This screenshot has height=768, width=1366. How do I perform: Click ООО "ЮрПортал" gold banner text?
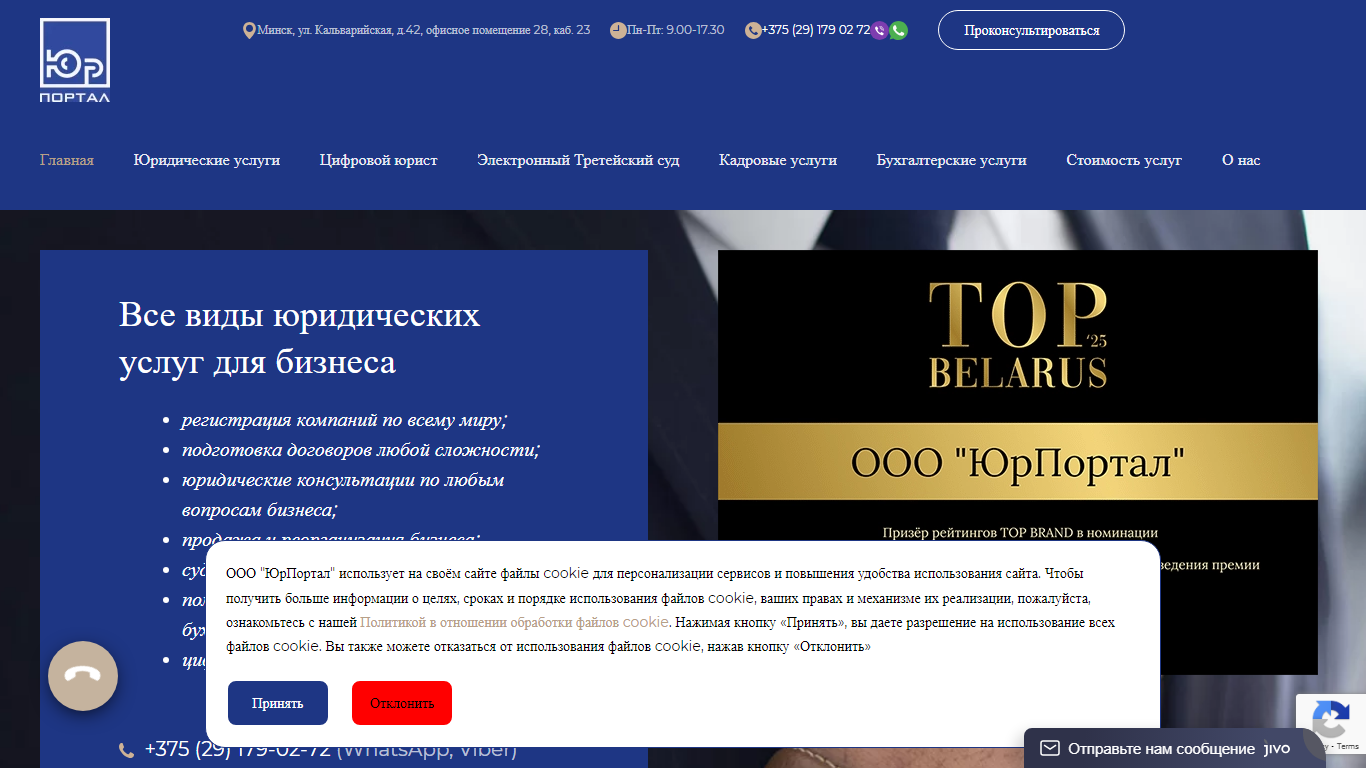click(x=1018, y=462)
